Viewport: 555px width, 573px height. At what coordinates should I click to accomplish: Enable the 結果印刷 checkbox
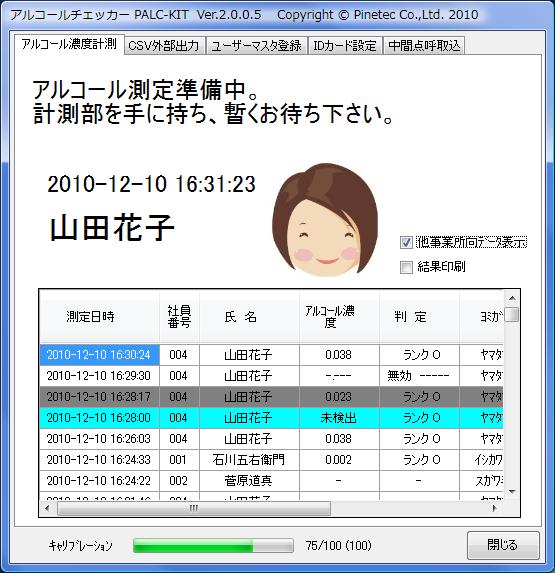click(406, 267)
